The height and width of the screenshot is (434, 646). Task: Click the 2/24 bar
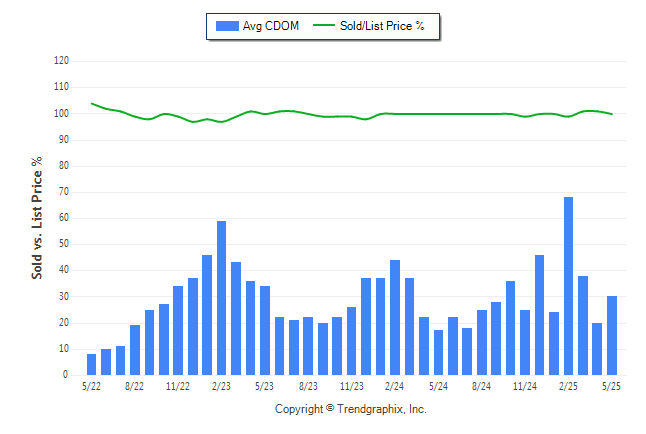pyautogui.click(x=395, y=317)
